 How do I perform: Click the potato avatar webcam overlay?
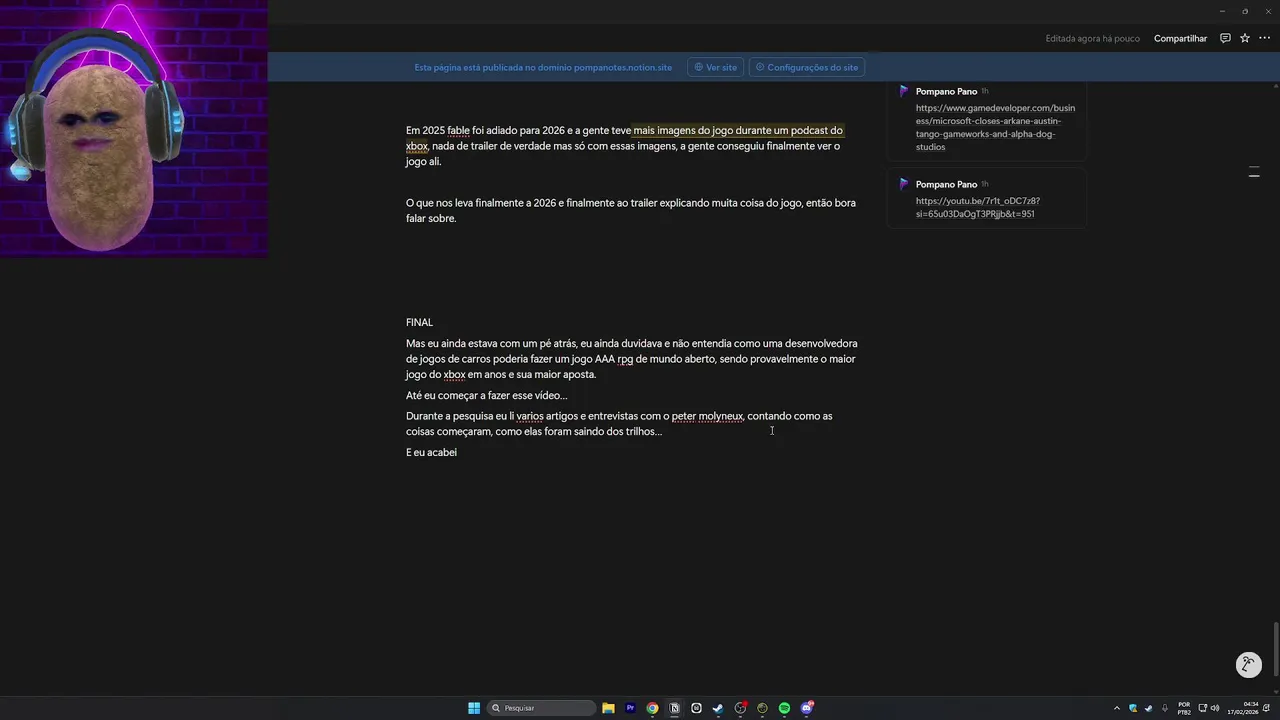click(x=134, y=129)
